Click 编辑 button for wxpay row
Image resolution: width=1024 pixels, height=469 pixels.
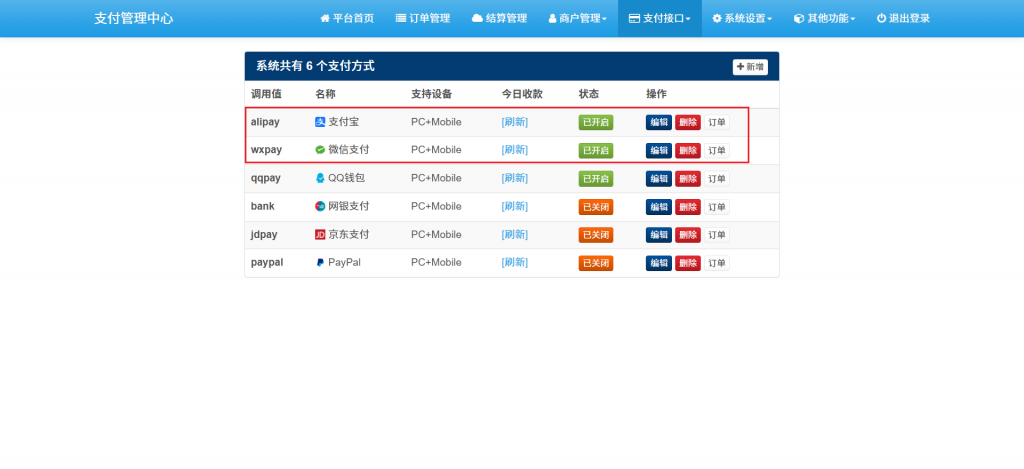pos(658,150)
